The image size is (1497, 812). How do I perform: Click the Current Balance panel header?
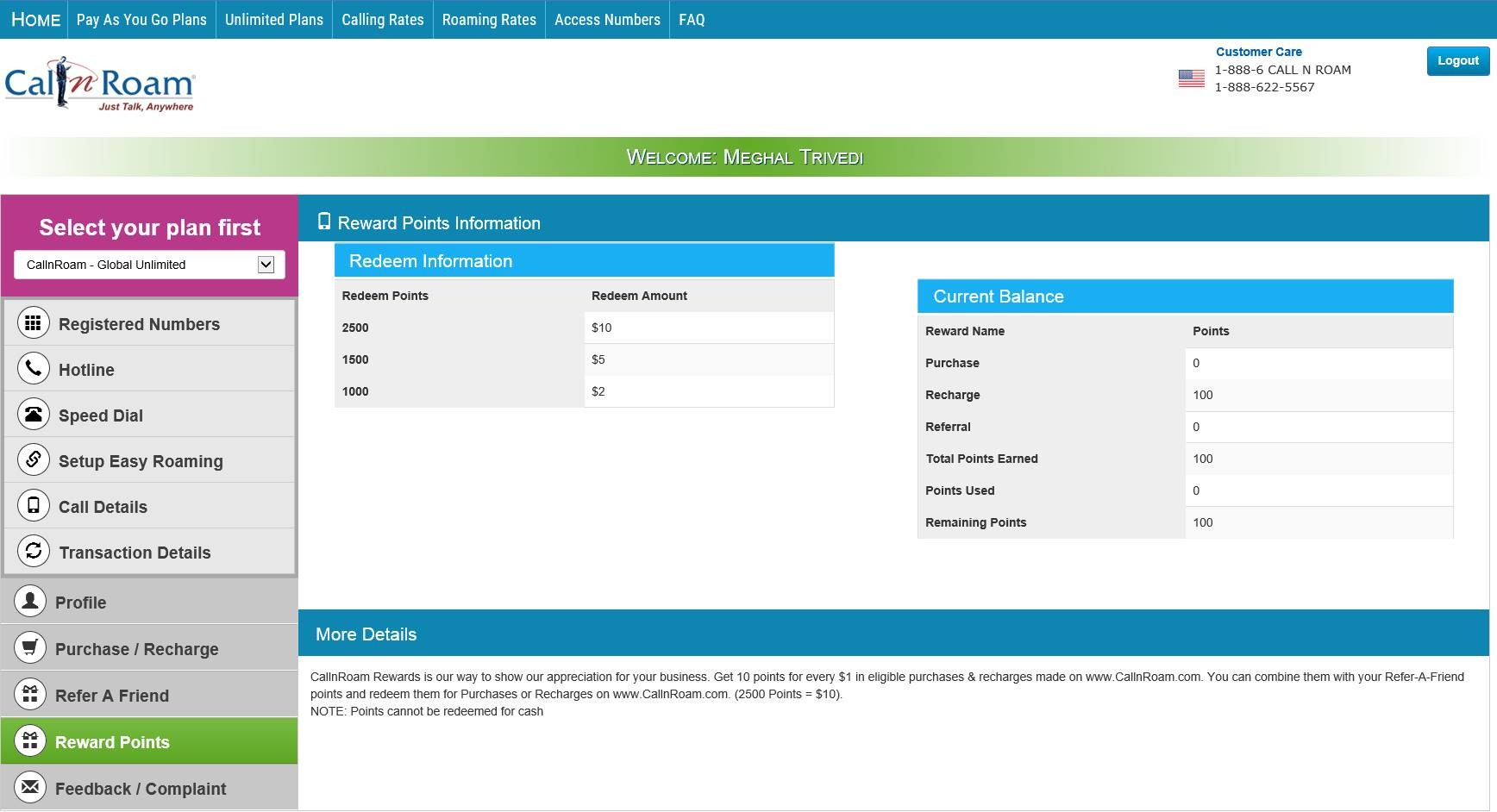coord(1185,296)
